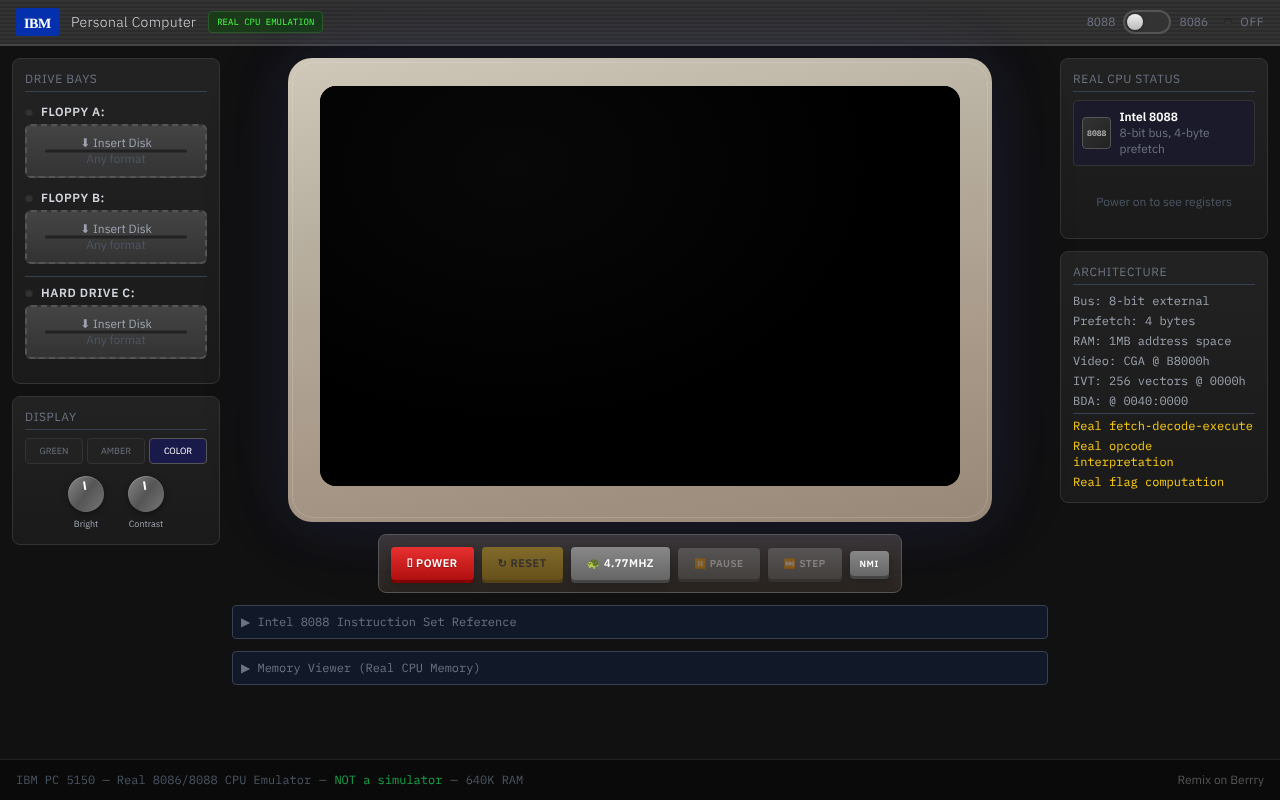Expand the Intel 8088 Instruction Set Reference

pos(640,622)
